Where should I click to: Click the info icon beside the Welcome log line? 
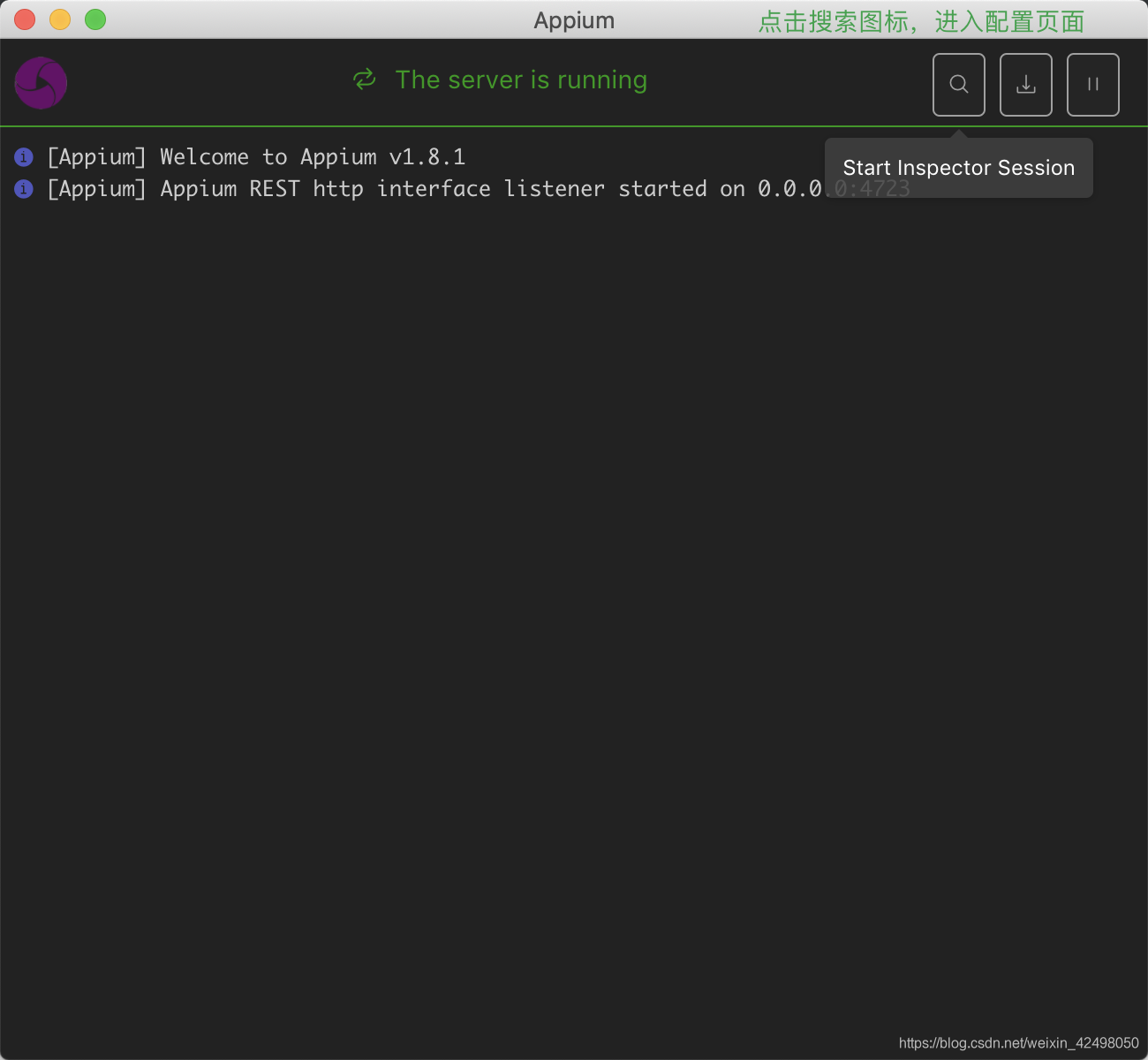click(x=24, y=157)
